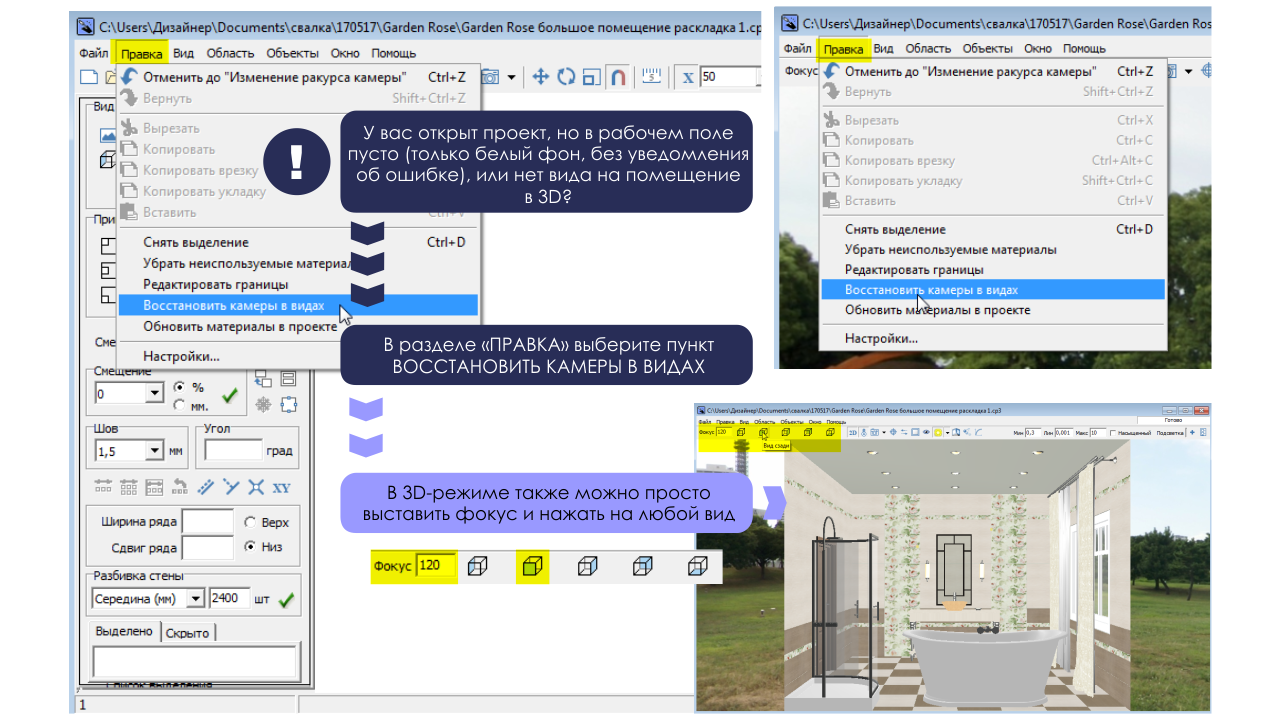
Task: Click the Ширина ряда input field
Action: coord(208,522)
